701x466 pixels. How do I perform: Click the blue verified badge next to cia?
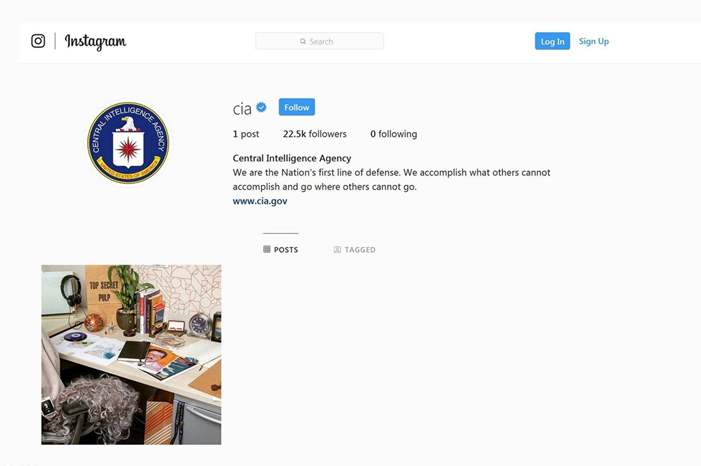click(x=262, y=107)
